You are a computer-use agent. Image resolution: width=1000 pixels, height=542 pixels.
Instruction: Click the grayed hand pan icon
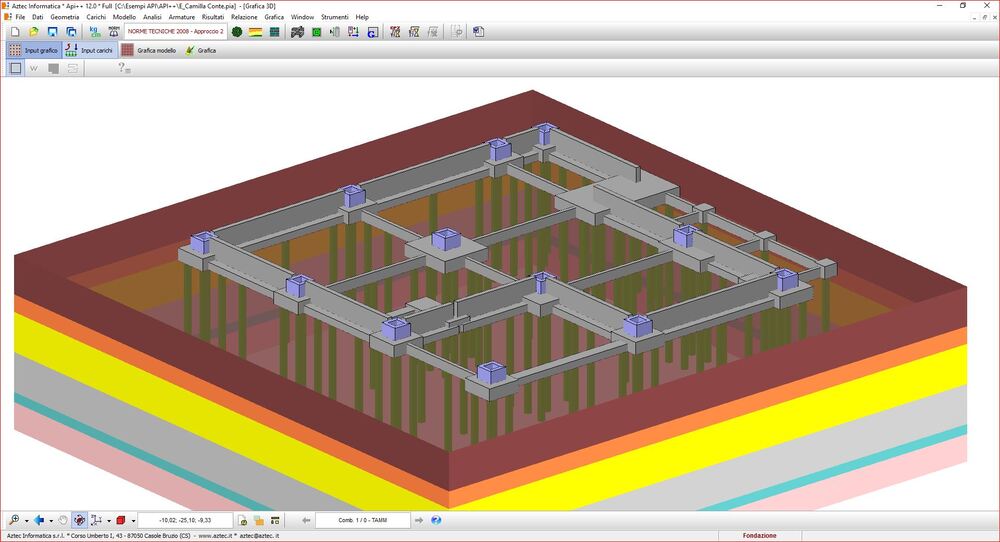point(62,520)
